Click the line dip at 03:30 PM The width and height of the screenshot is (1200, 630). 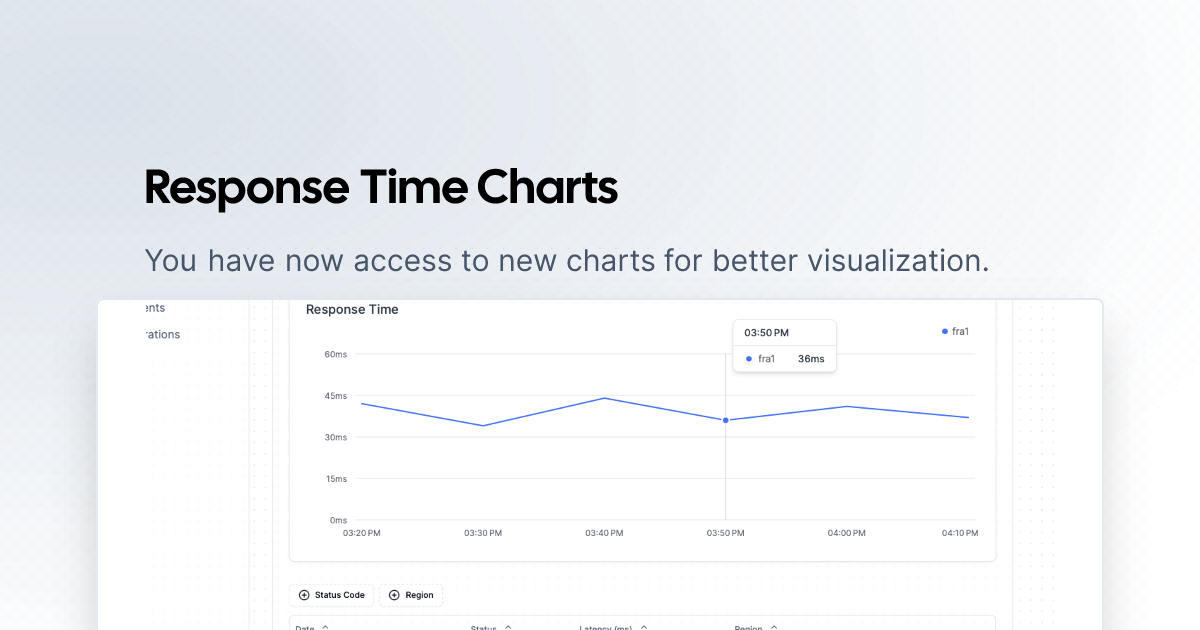point(483,425)
